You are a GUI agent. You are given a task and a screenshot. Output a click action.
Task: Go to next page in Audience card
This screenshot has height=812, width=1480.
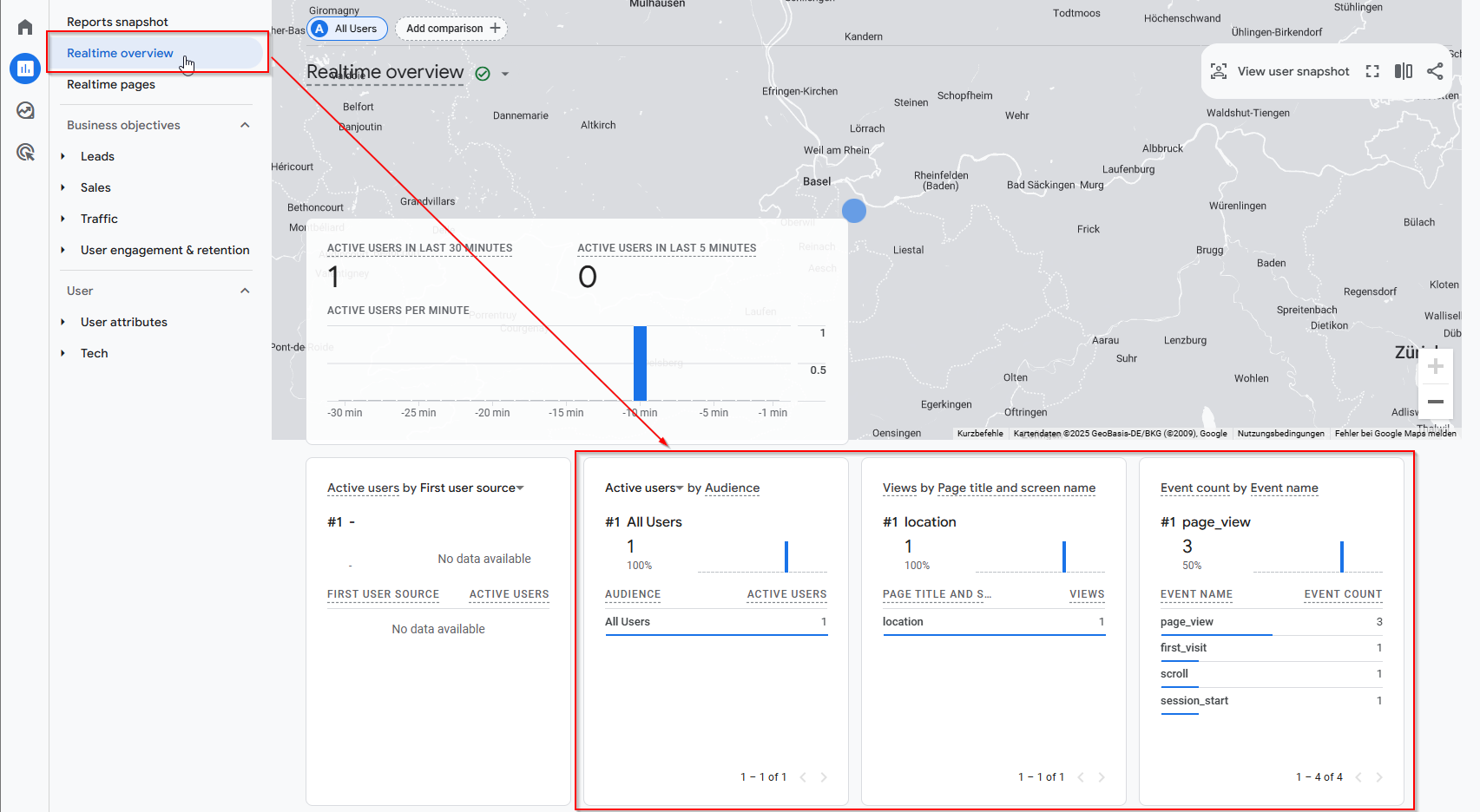824,777
